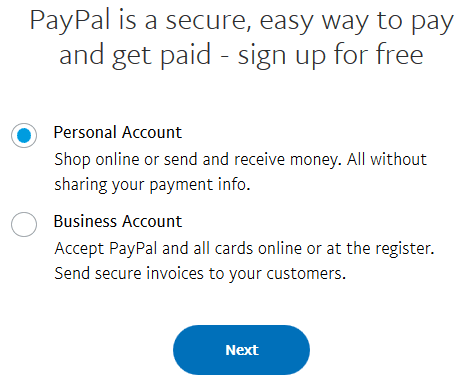Click the 'sign up for free' heading text
Viewport: 470px width, 388px height.
pos(330,55)
